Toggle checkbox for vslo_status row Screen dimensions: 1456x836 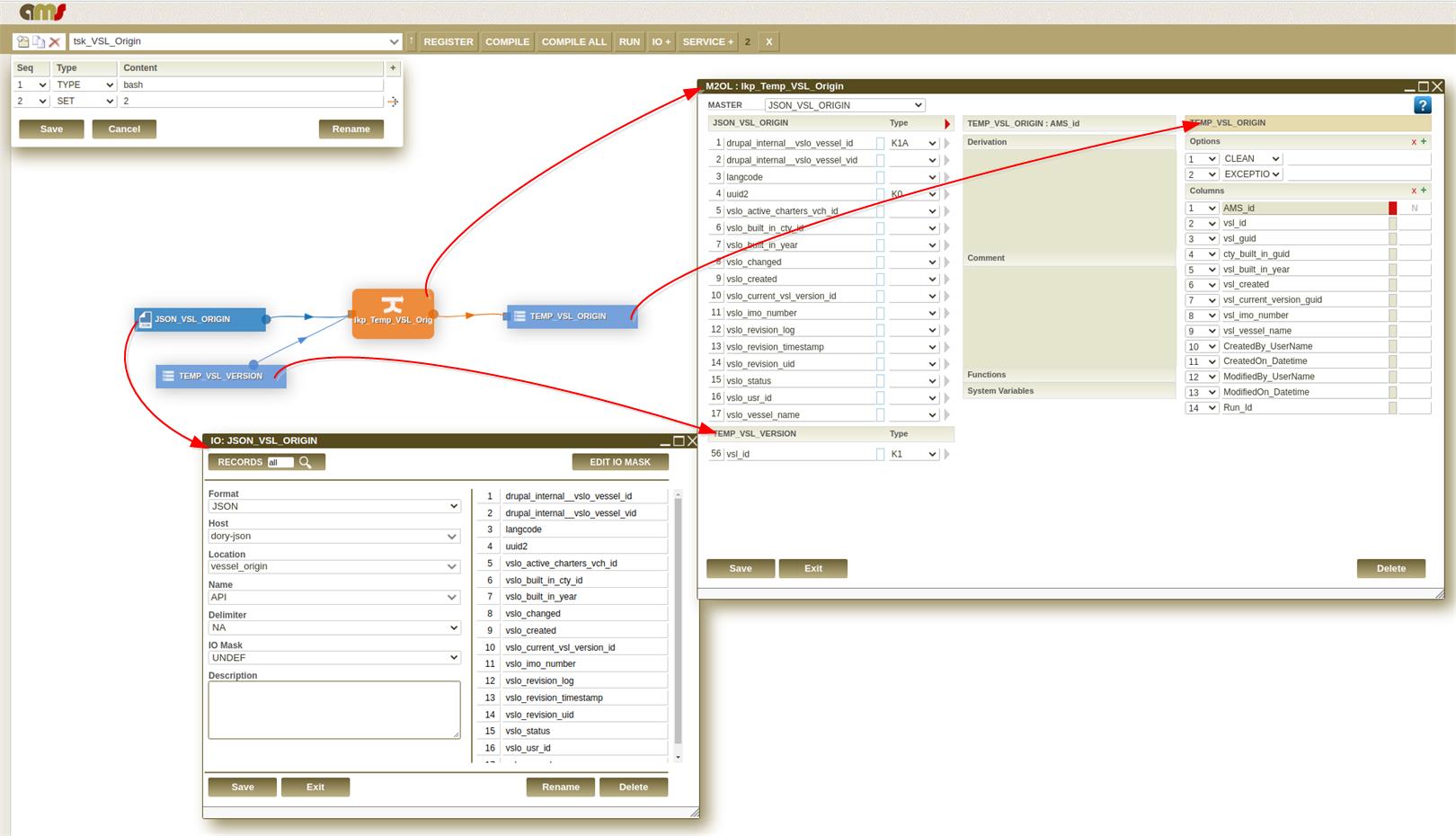coord(880,381)
